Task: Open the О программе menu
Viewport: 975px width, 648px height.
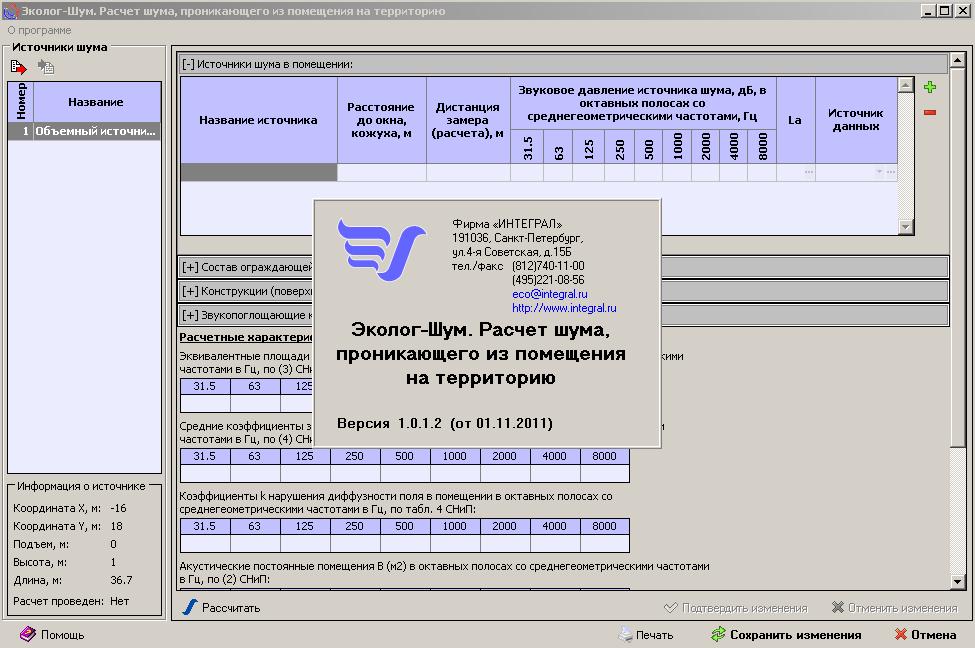Action: tap(39, 30)
